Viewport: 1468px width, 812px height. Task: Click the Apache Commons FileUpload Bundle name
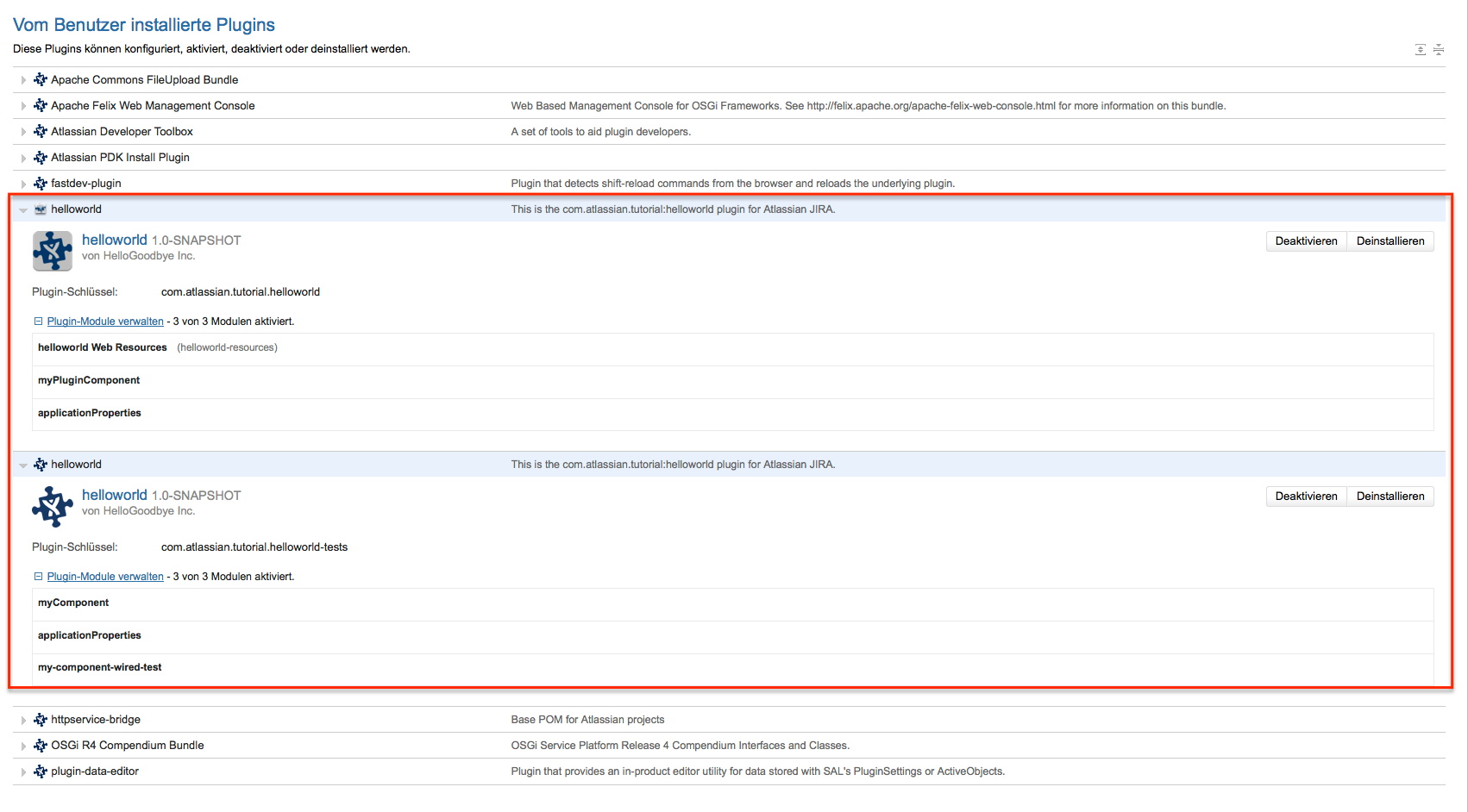[145, 79]
